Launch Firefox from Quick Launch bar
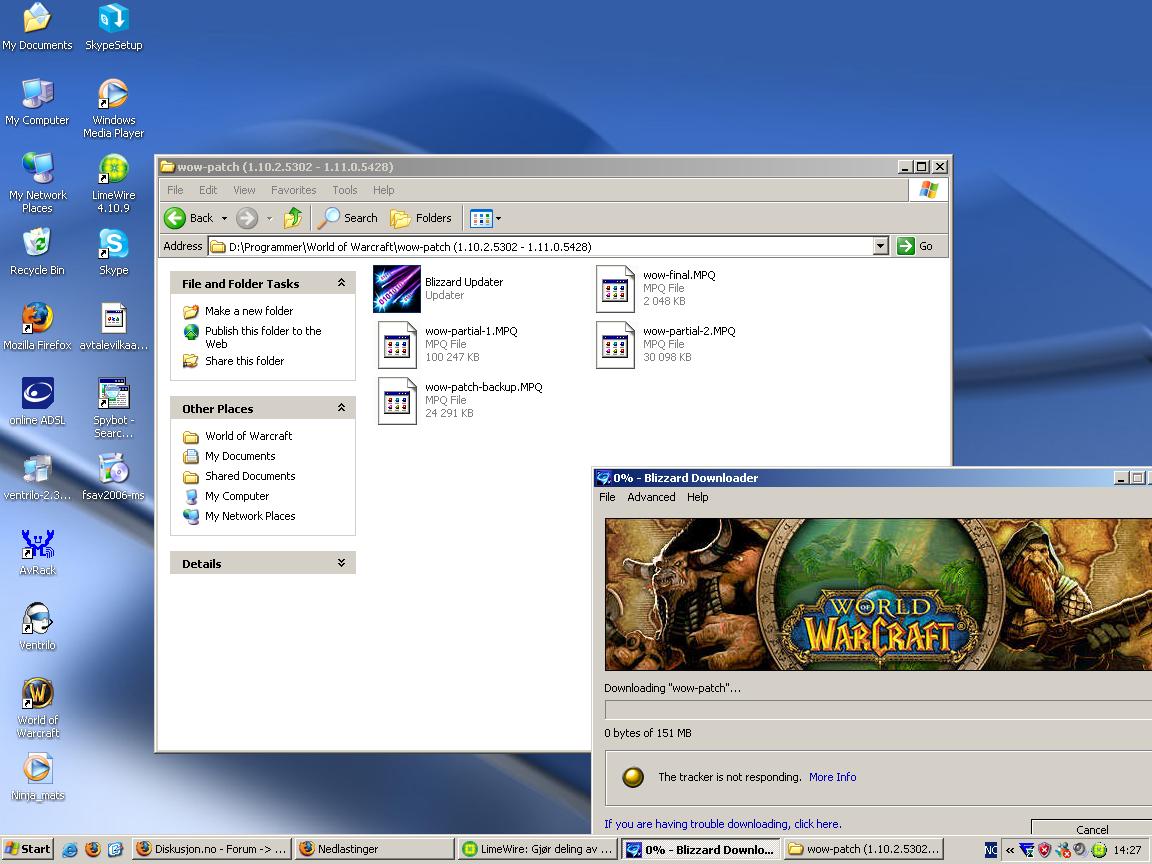 click(93, 849)
